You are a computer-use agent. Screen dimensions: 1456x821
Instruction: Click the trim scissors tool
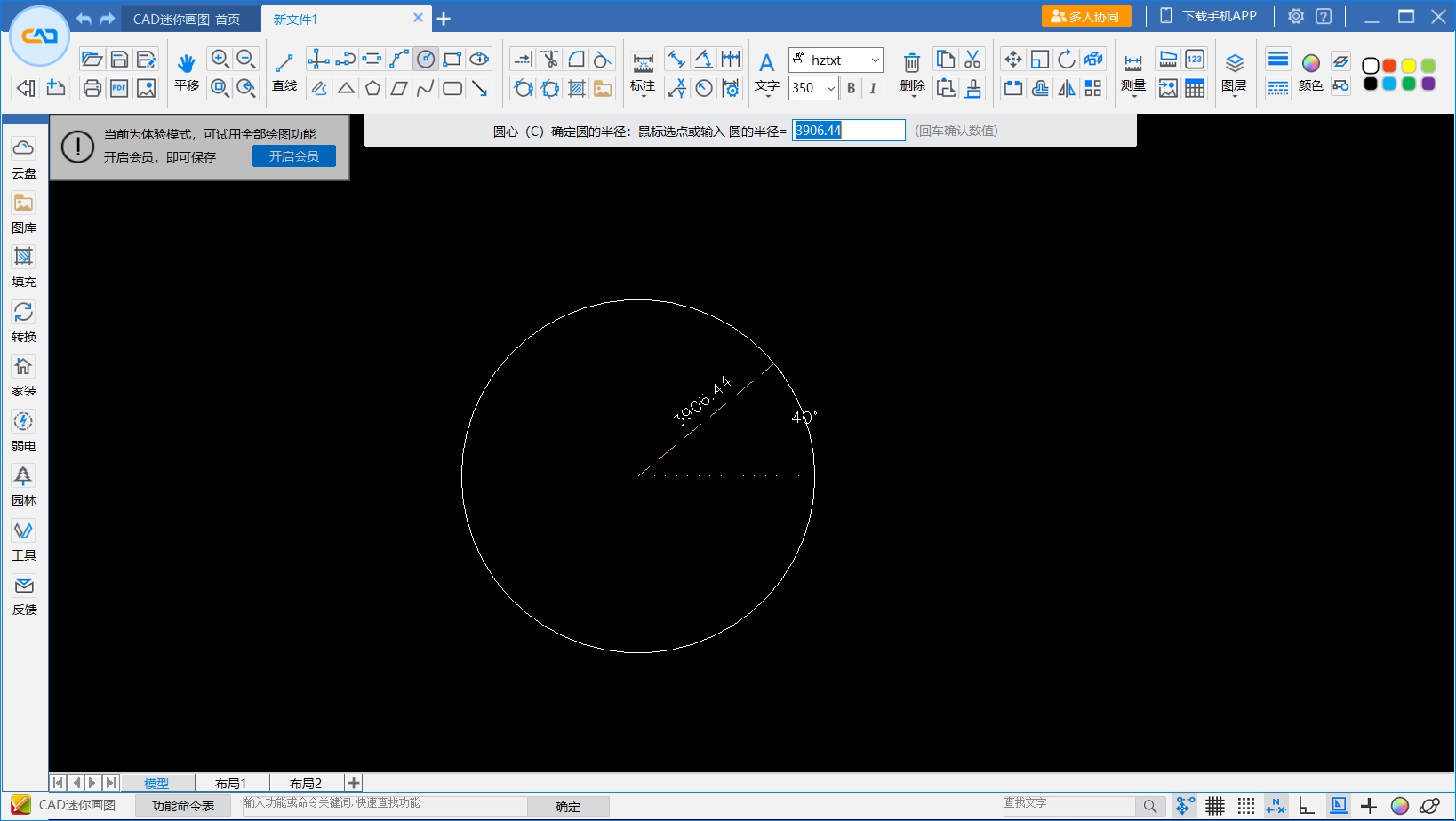click(x=550, y=59)
